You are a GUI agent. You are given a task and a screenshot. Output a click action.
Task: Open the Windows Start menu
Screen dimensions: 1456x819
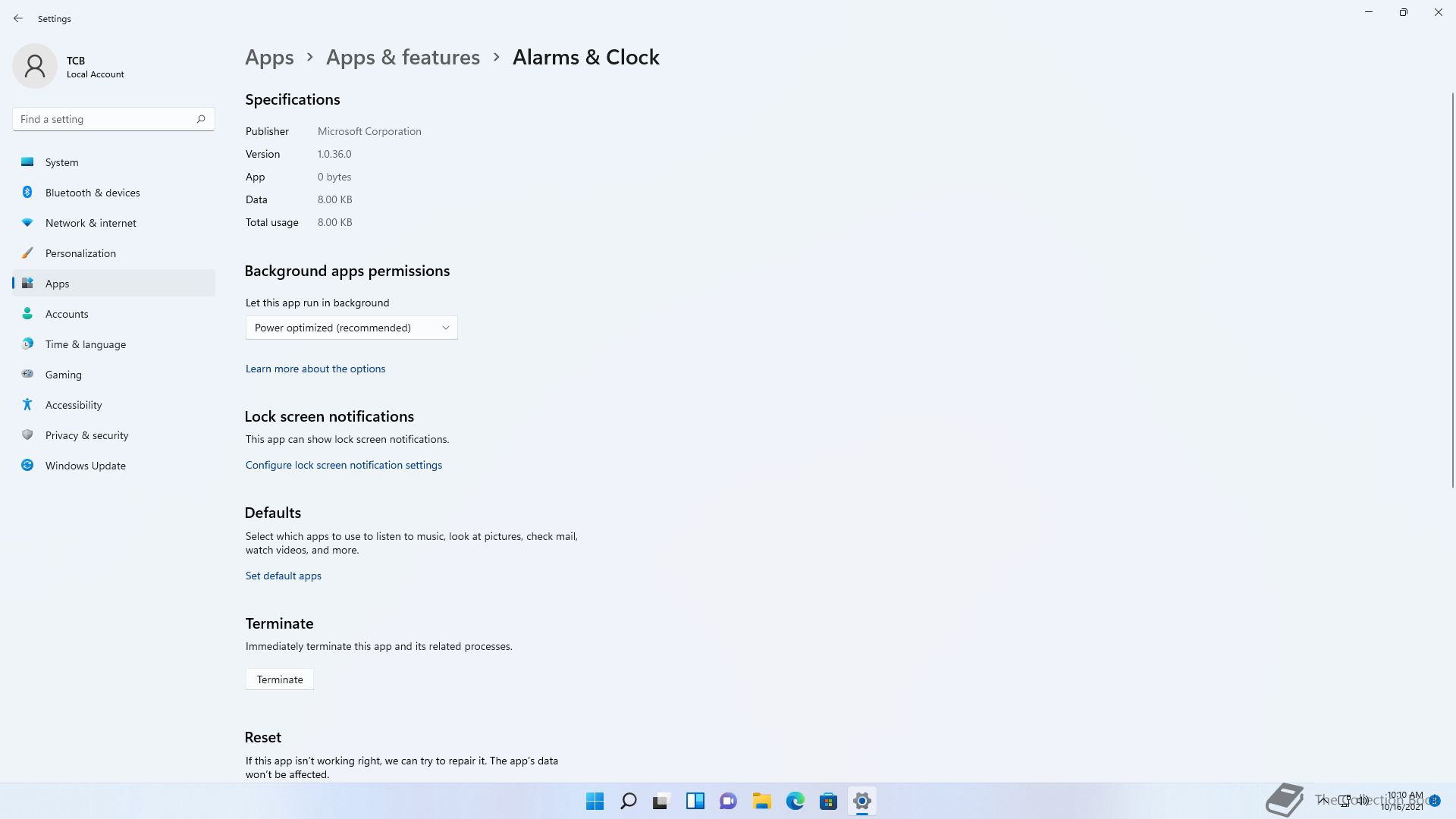click(x=595, y=801)
